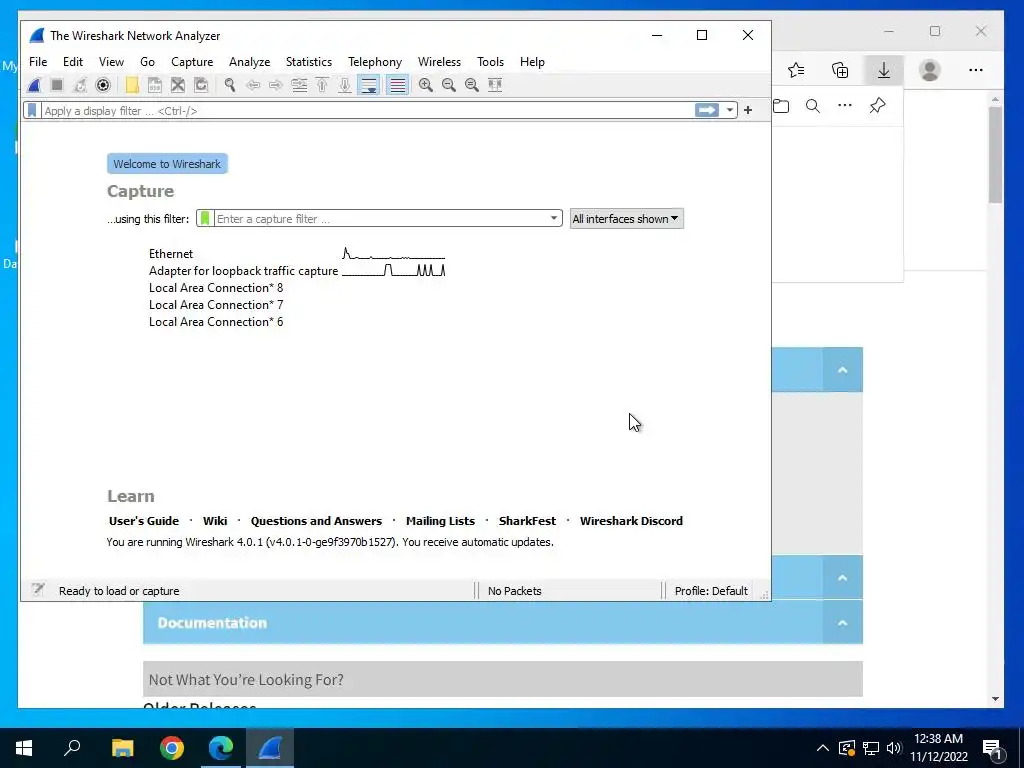Click in the capture filter input field

click(x=381, y=218)
